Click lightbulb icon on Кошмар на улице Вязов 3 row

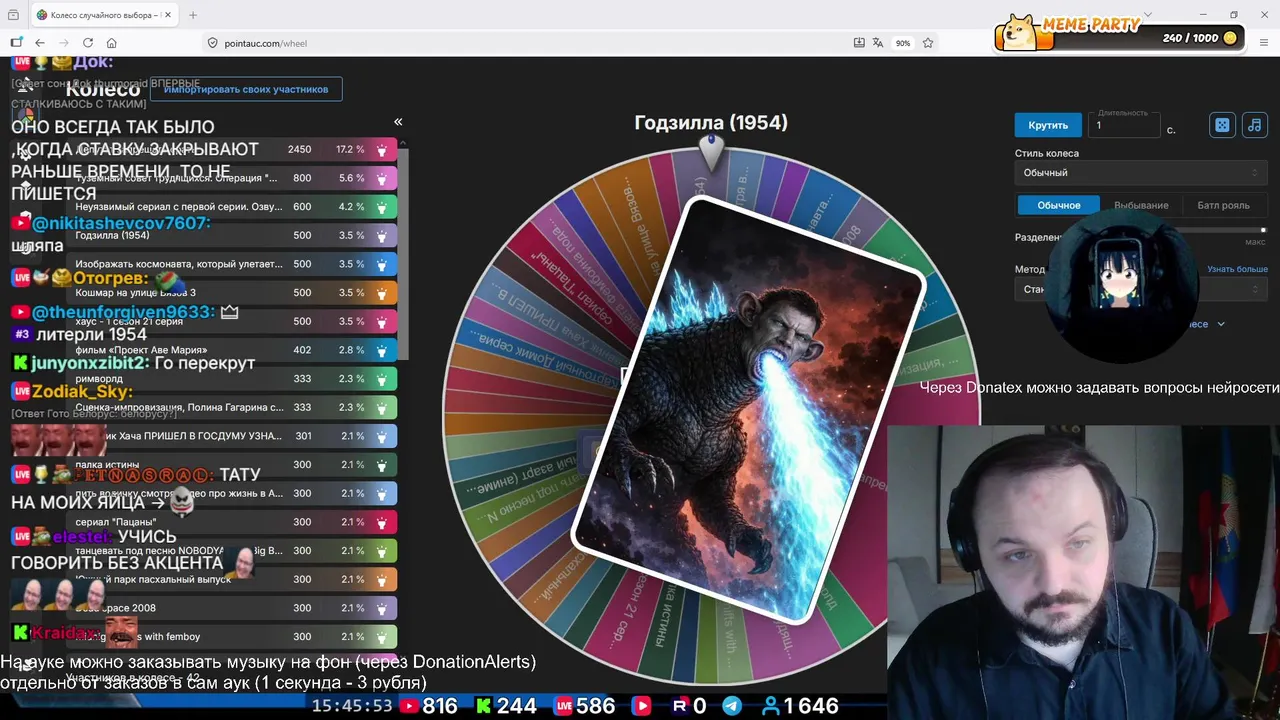[x=381, y=293]
